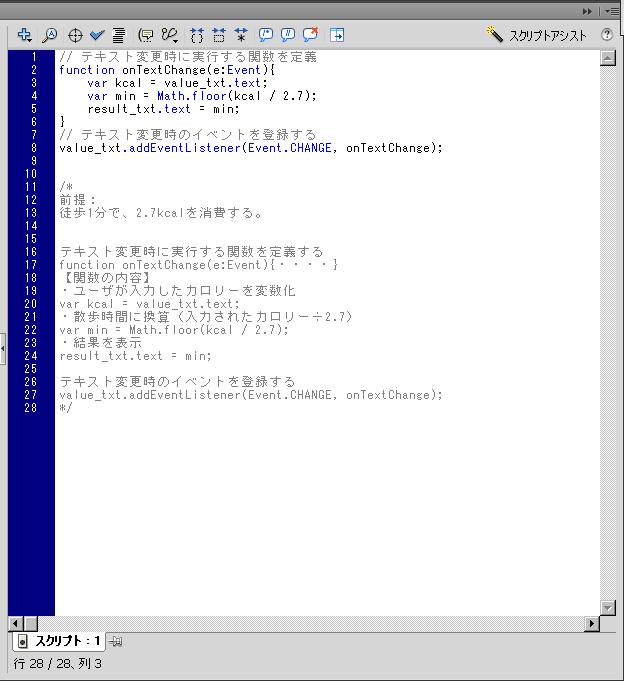
Task: Collapse the selected code block
Action: [219, 35]
